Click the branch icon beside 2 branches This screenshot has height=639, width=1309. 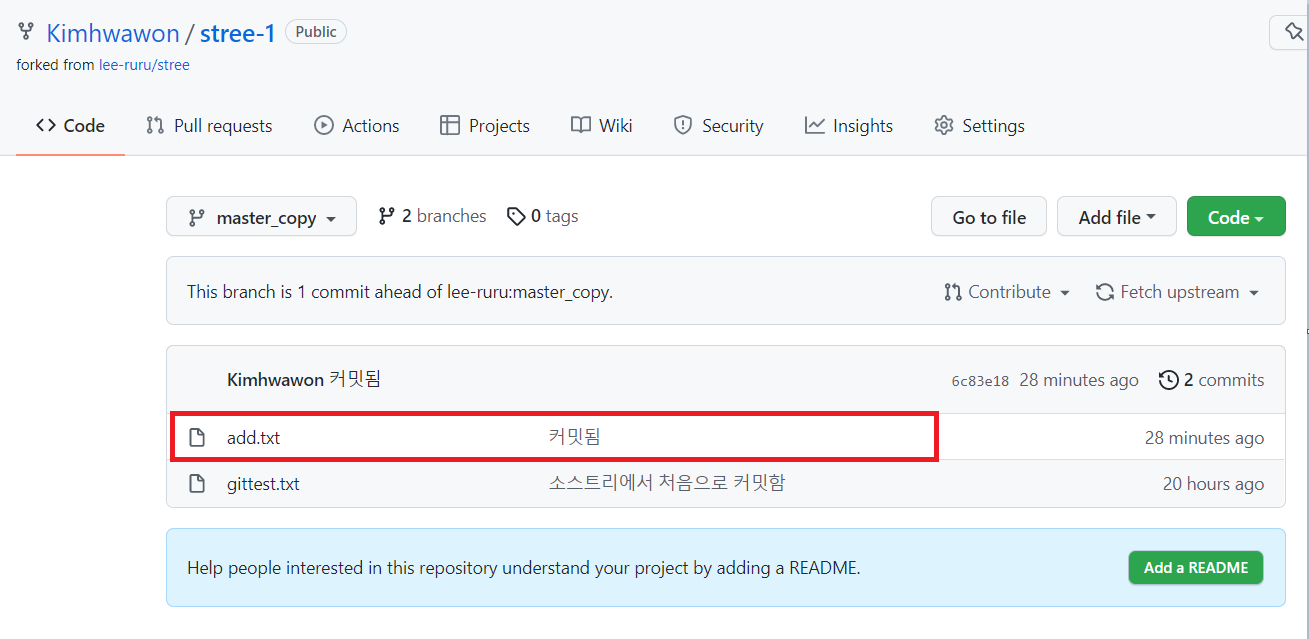pyautogui.click(x=386, y=216)
